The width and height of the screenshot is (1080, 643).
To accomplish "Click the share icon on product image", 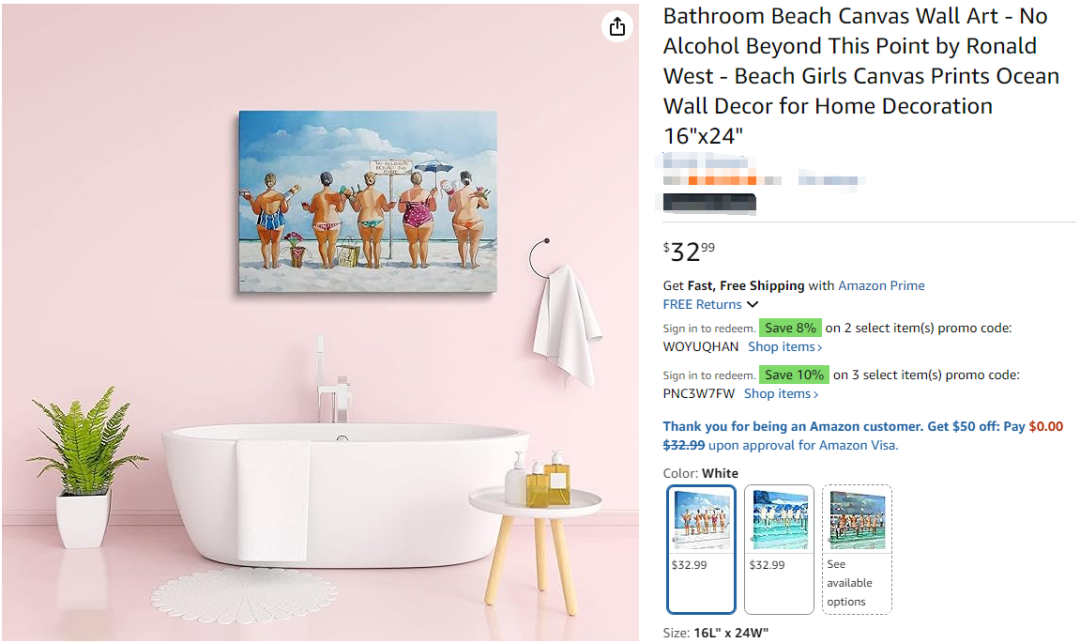I will [x=617, y=26].
